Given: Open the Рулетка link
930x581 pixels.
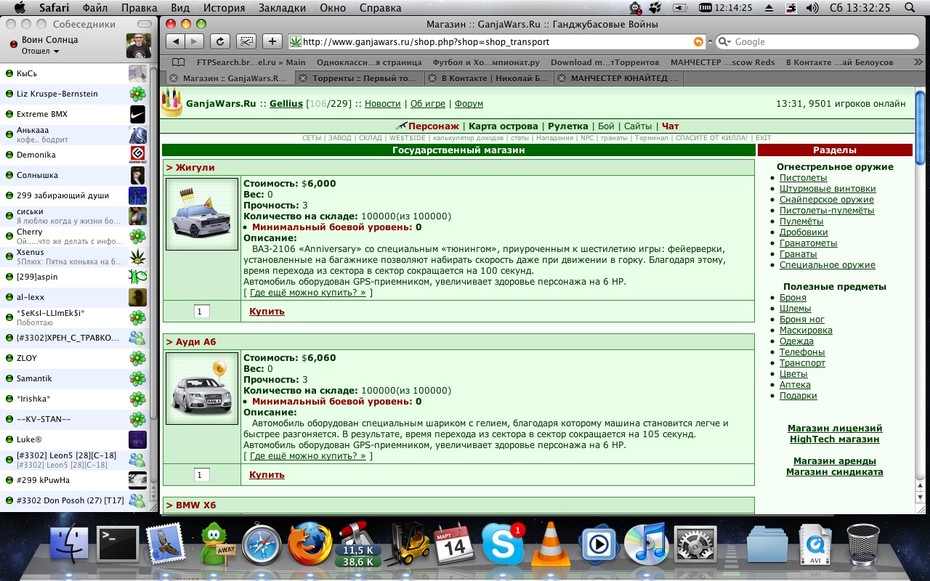Looking at the screenshot, I should [568, 126].
